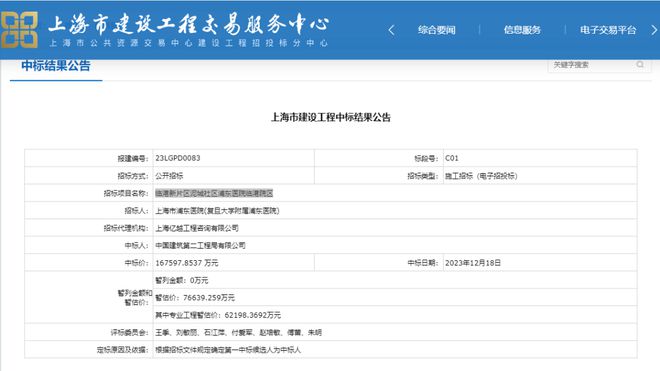This screenshot has height=371, width=660.
Task: Focus the 关键字搜索 search field
Action: pos(599,65)
